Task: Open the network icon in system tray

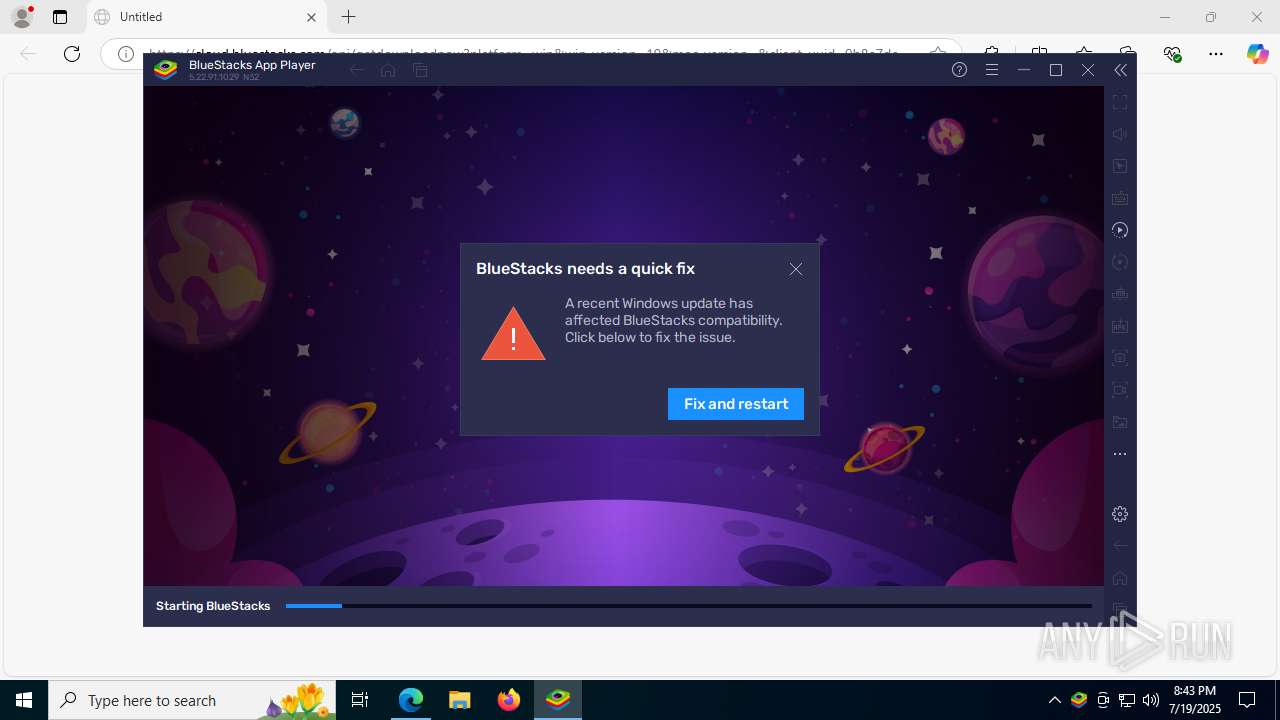Action: 1127,700
